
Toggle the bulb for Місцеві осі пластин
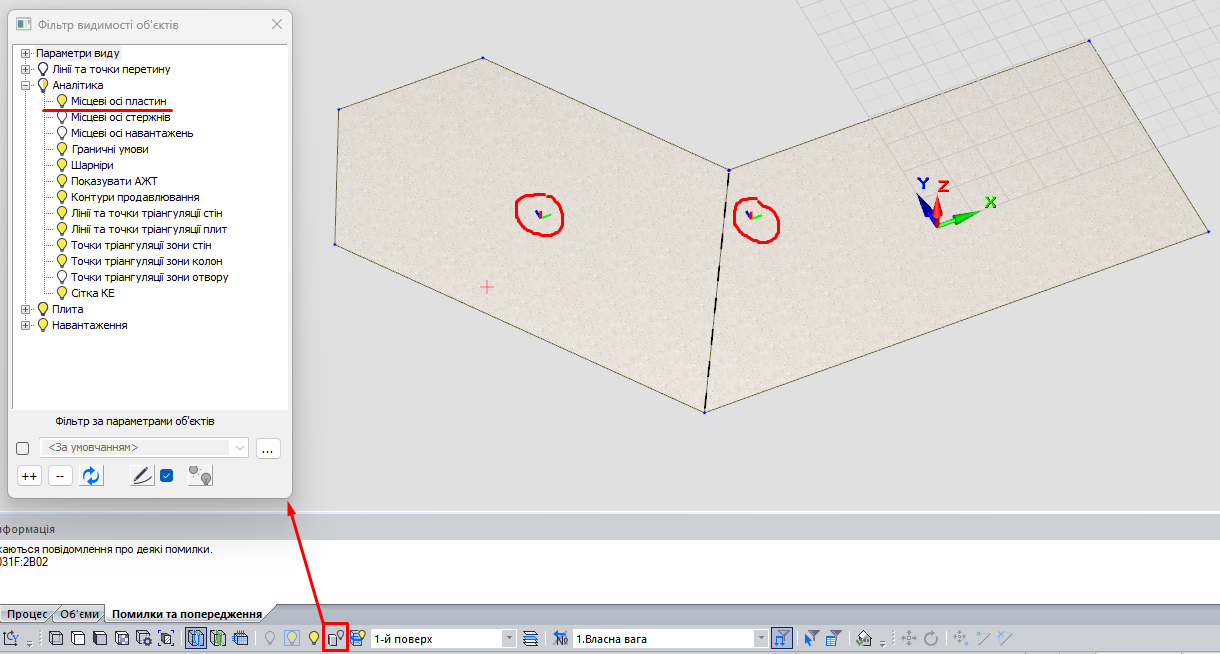62,101
